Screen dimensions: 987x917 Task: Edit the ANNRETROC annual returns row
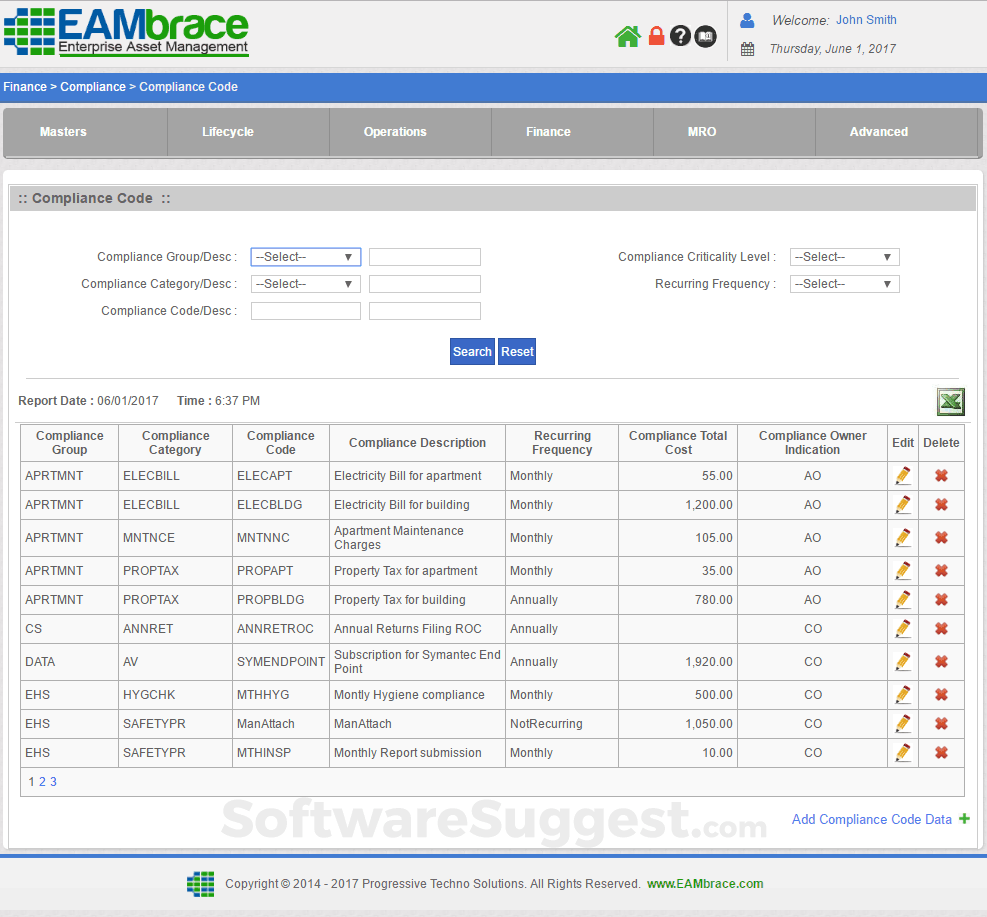[902, 629]
